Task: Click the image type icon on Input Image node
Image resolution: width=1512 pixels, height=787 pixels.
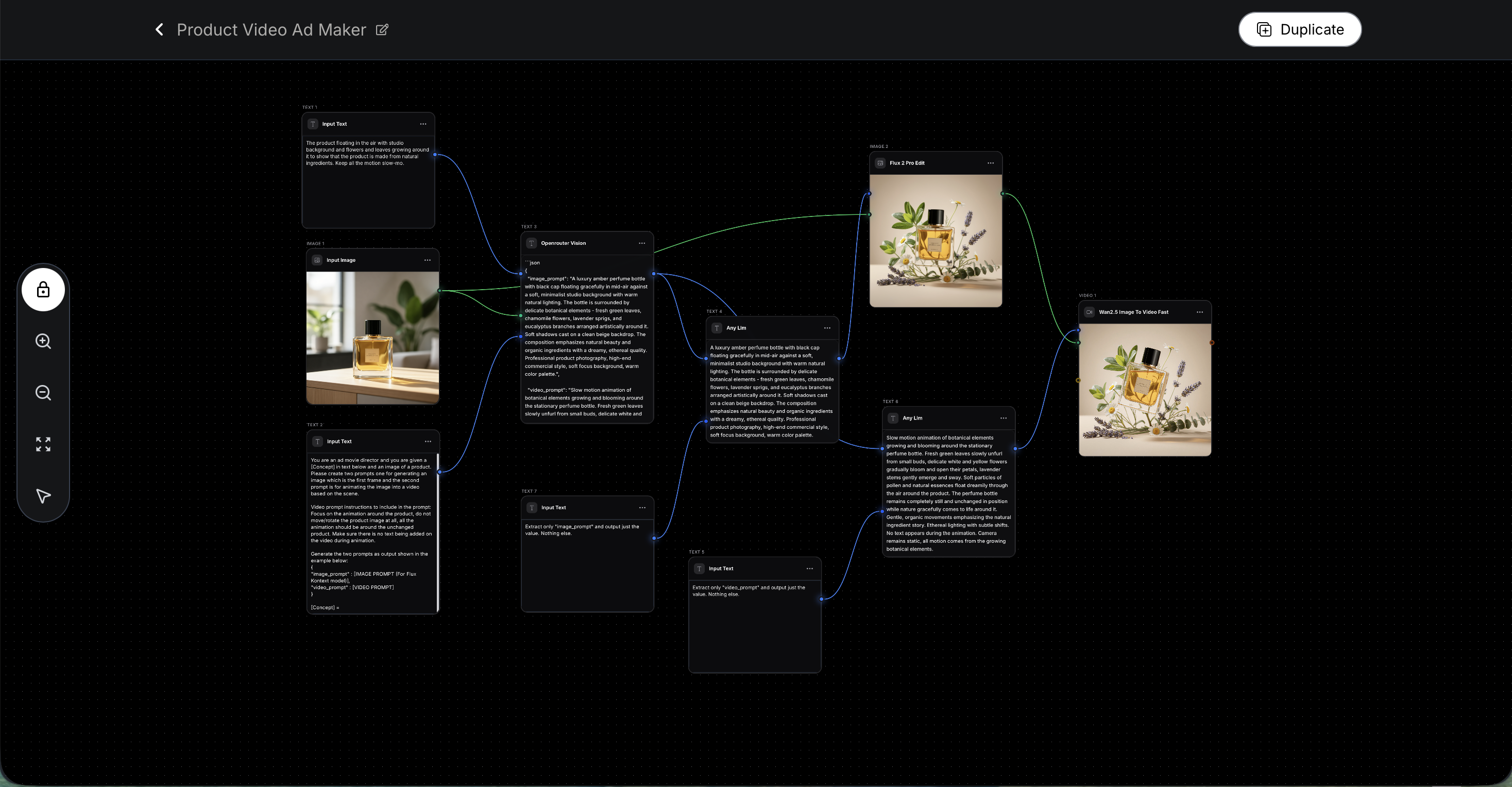Action: pos(317,260)
